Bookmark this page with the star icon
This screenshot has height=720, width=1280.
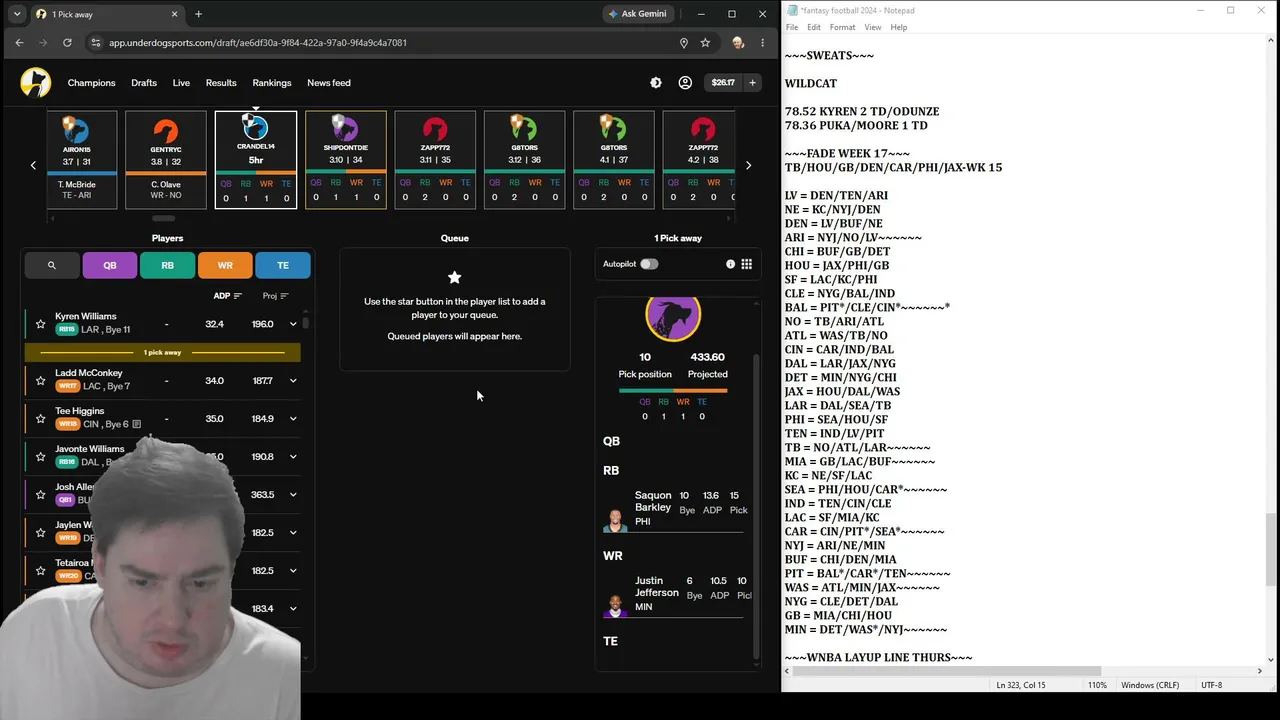(x=705, y=43)
